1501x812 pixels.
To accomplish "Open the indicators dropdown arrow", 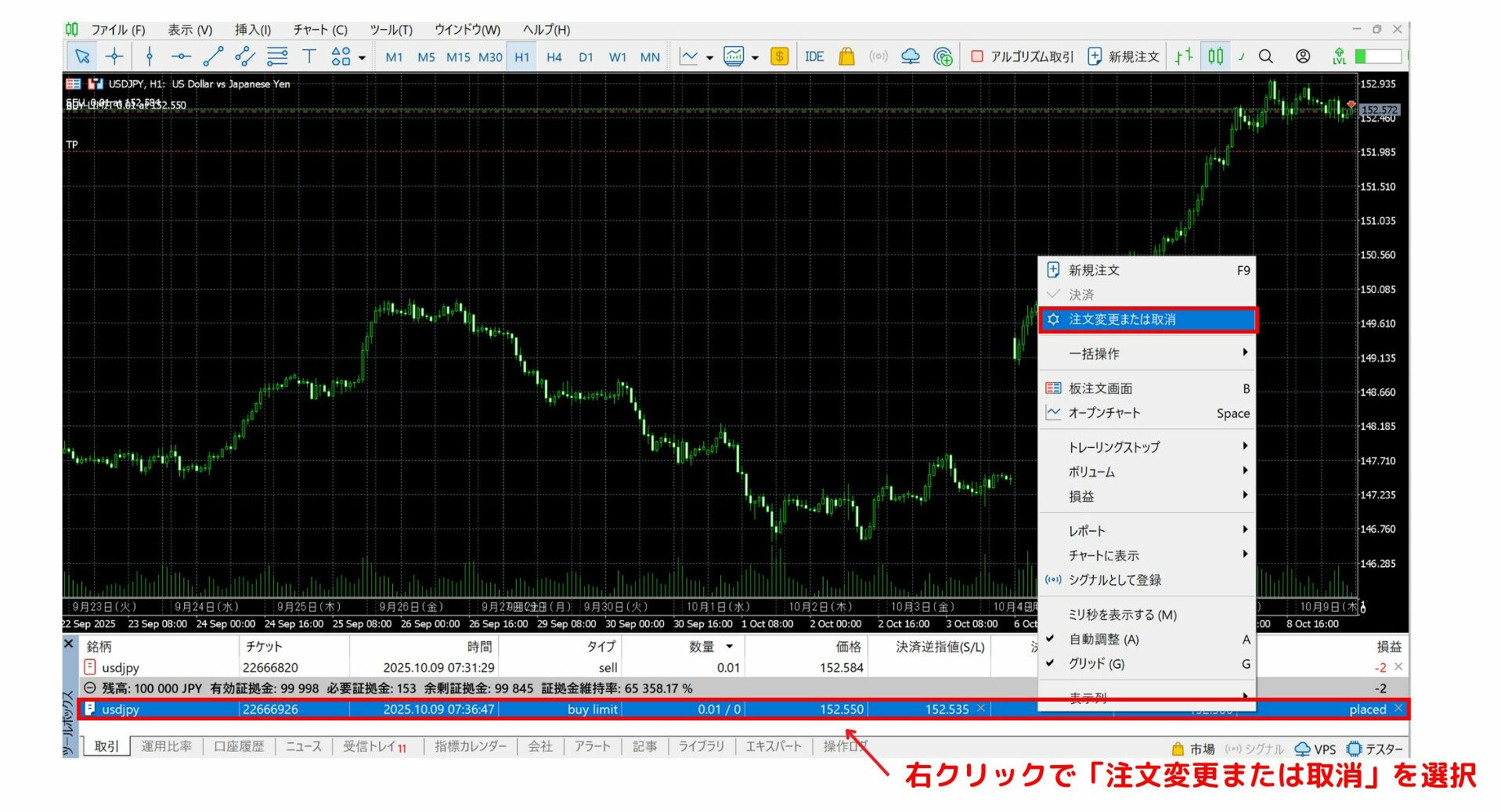I will click(x=756, y=56).
